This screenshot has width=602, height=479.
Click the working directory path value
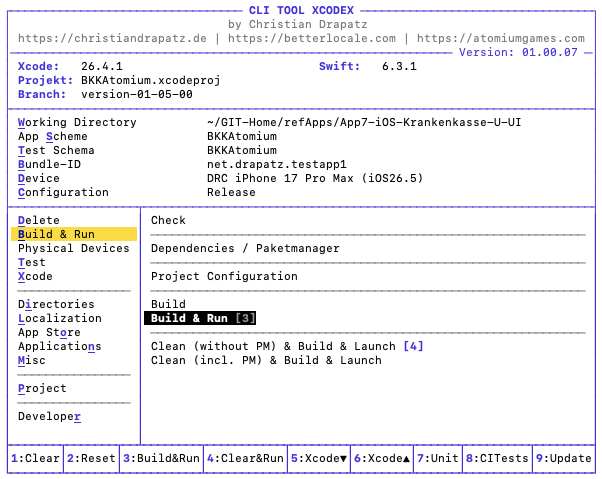[x=364, y=122]
